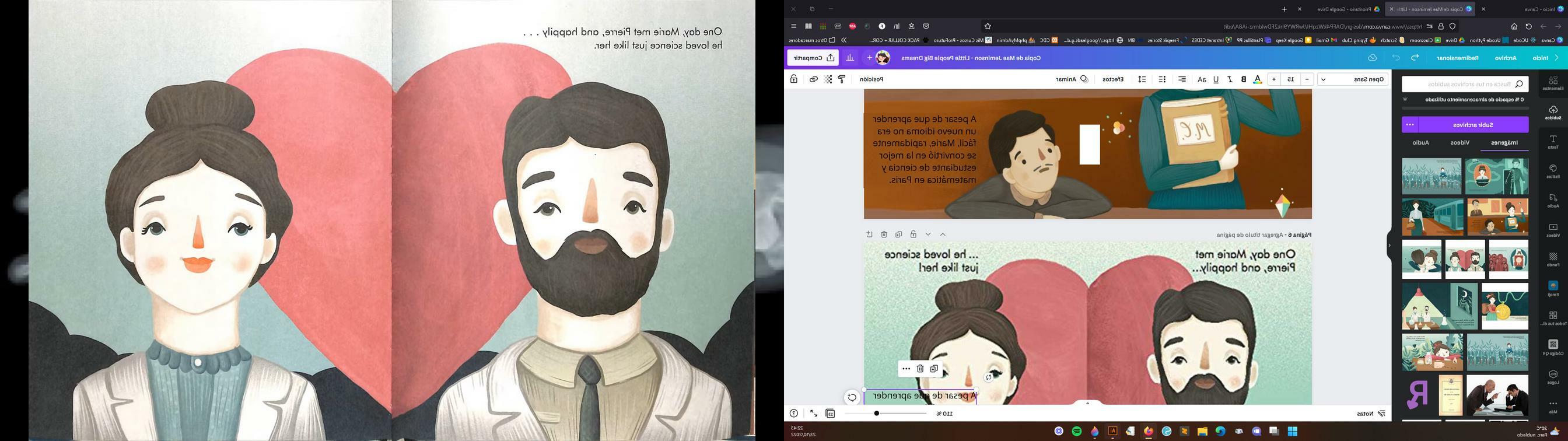The height and width of the screenshot is (441, 1568).
Task: Add a link with the chain icon
Action: [813, 79]
